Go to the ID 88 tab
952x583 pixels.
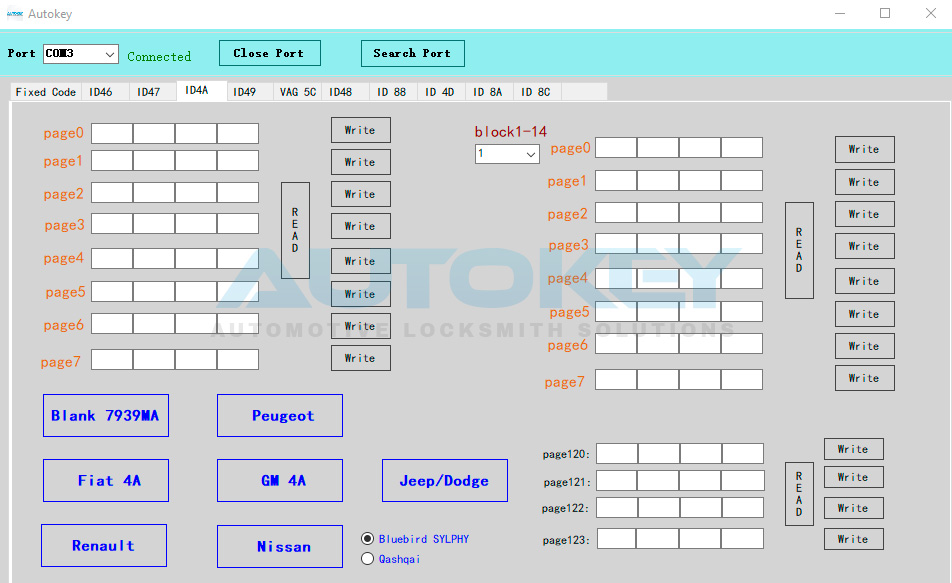392,92
